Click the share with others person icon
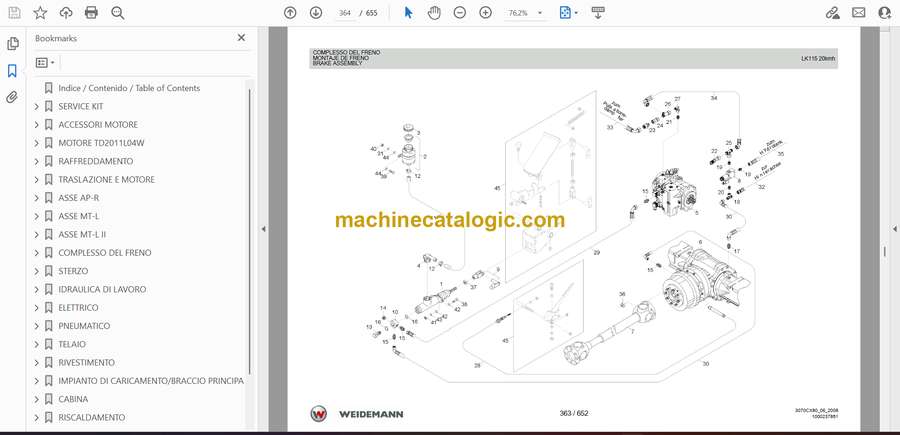The width and height of the screenshot is (900, 435). coord(885,13)
